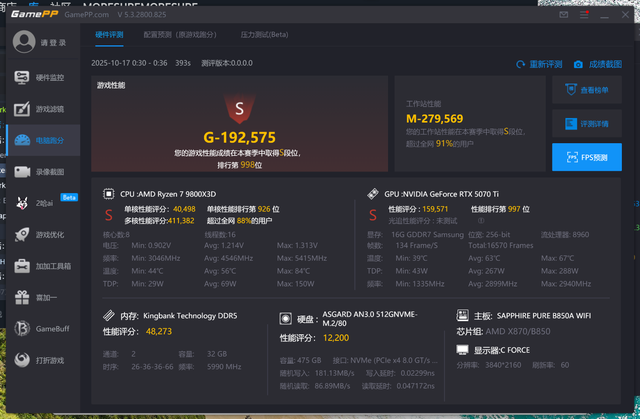Click the 请登录 user avatar
Screen dimensions: 640x419
(x=23, y=42)
